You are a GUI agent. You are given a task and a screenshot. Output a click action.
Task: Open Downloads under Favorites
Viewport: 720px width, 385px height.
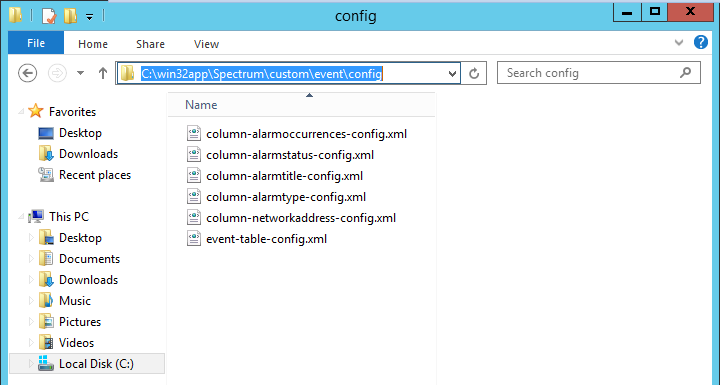click(x=88, y=154)
